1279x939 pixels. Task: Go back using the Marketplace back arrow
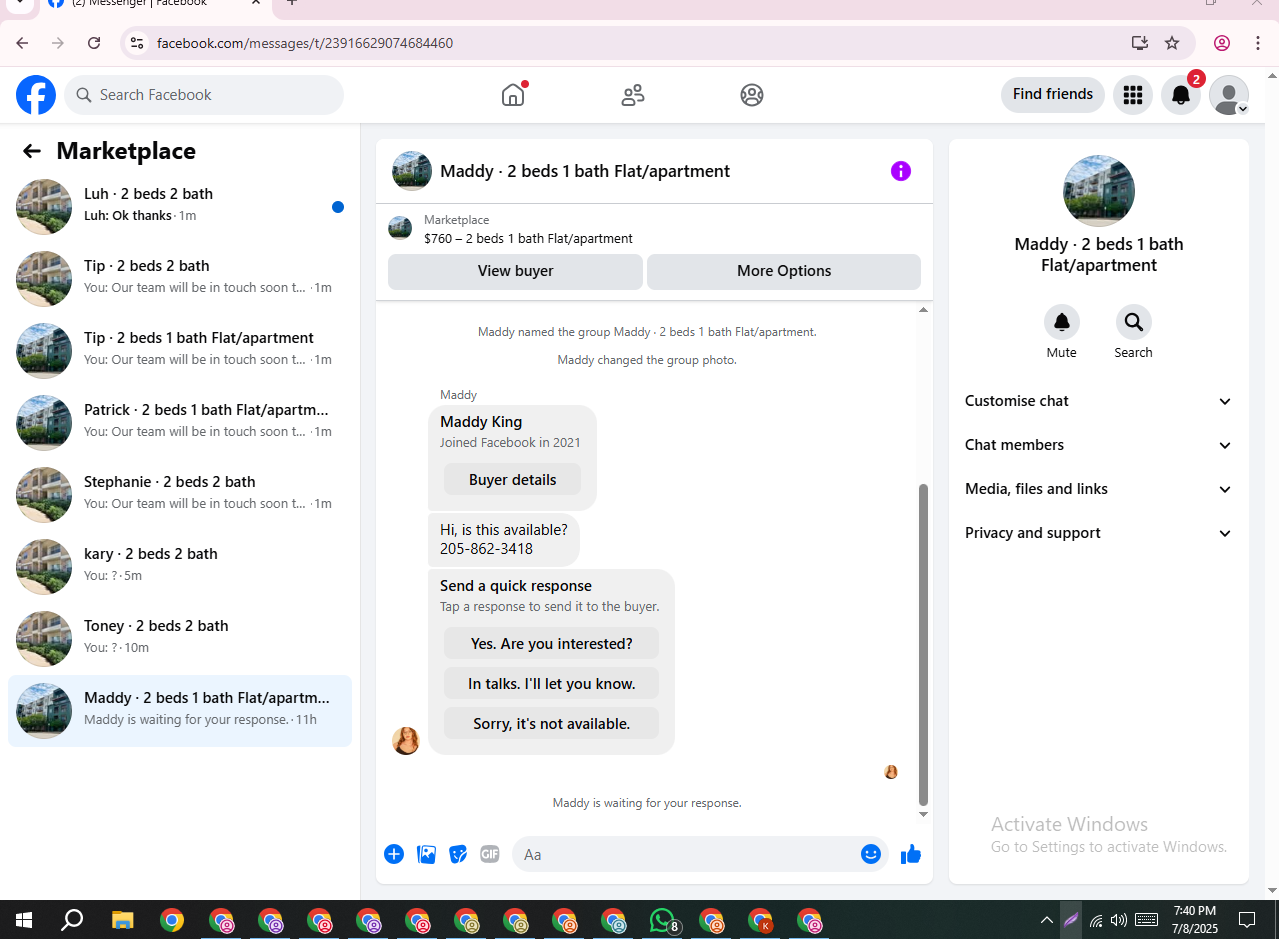tap(32, 151)
